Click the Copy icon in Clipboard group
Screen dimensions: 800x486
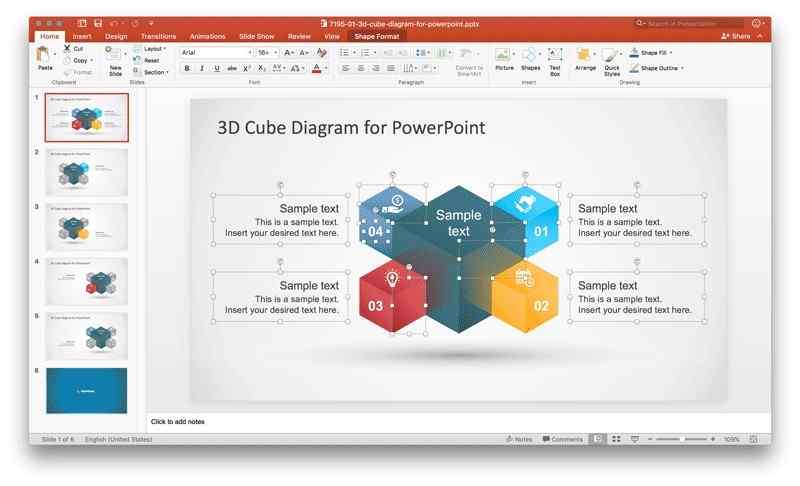tap(67, 60)
